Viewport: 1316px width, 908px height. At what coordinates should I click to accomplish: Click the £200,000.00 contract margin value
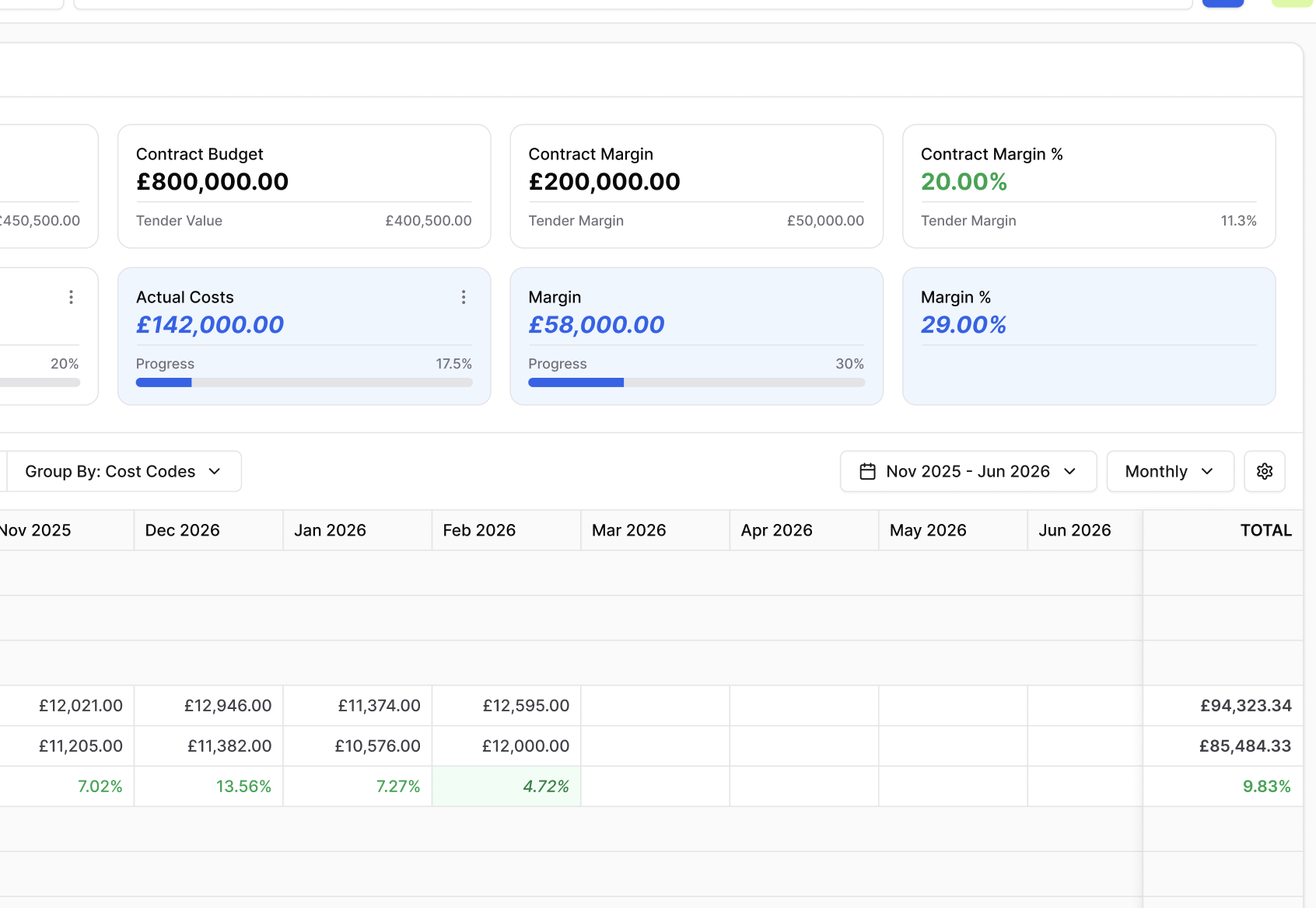click(x=604, y=182)
